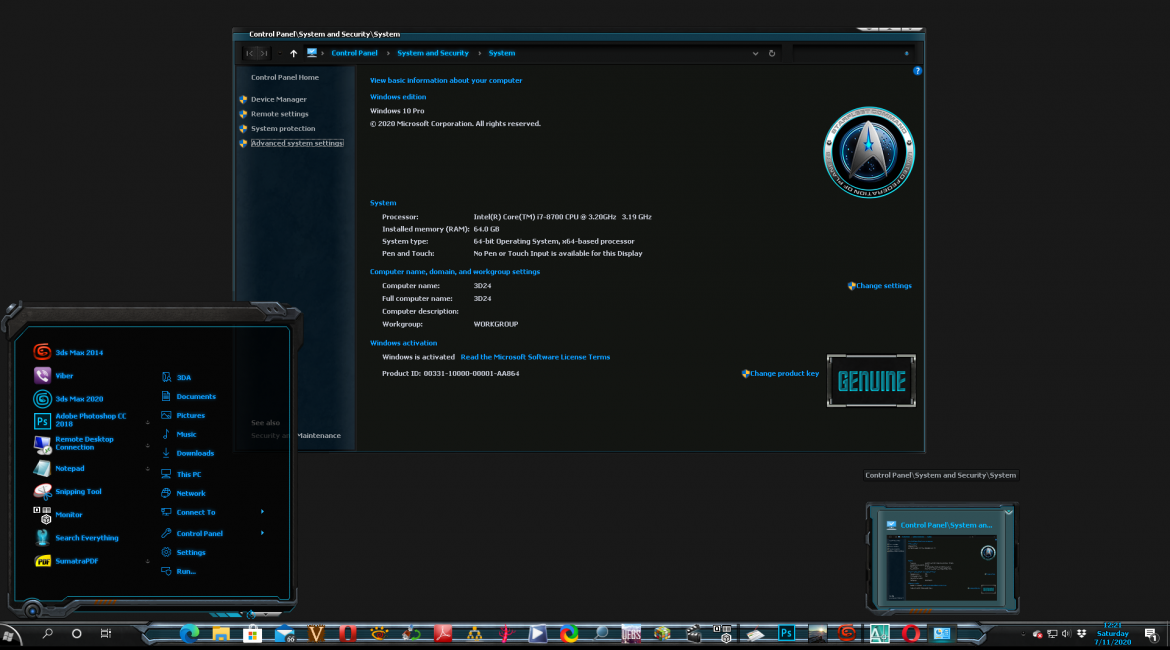Open Notepad from the Start menu
This screenshot has height=650, width=1170.
(60, 468)
